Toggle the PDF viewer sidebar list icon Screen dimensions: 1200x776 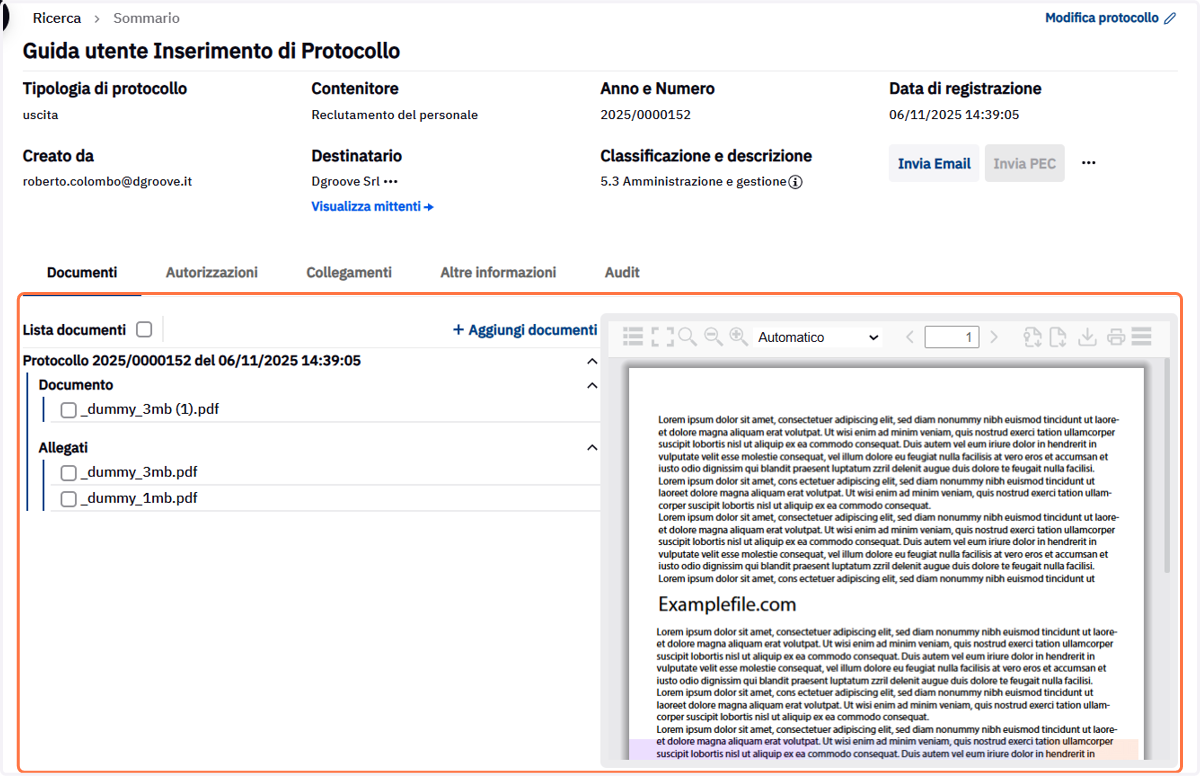click(x=632, y=337)
